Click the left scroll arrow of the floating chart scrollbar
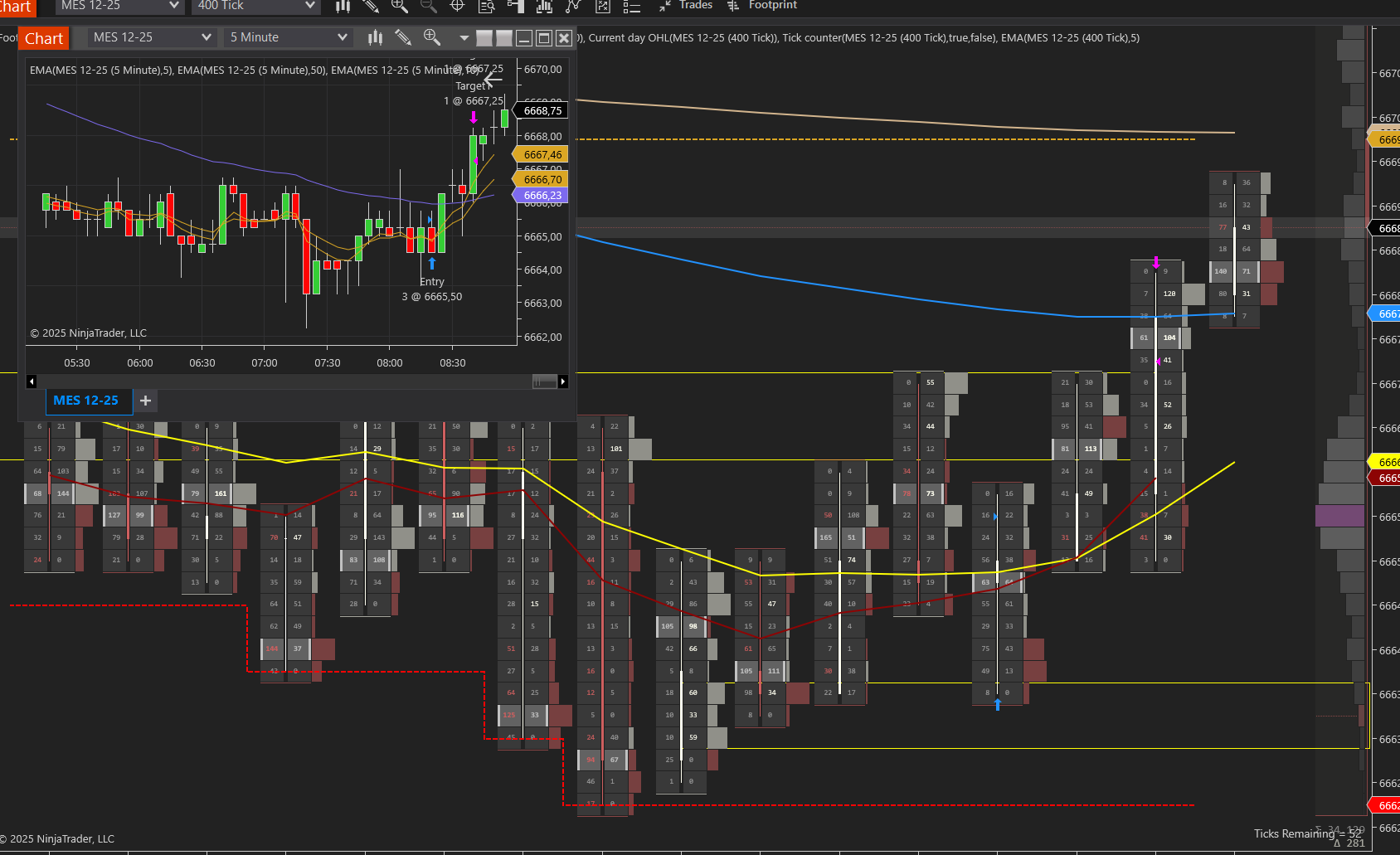This screenshot has width=1400, height=855. [32, 381]
